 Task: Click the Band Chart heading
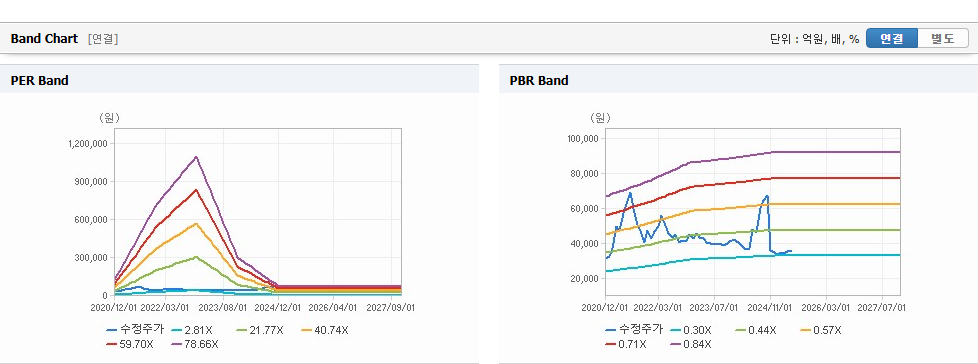[44, 39]
